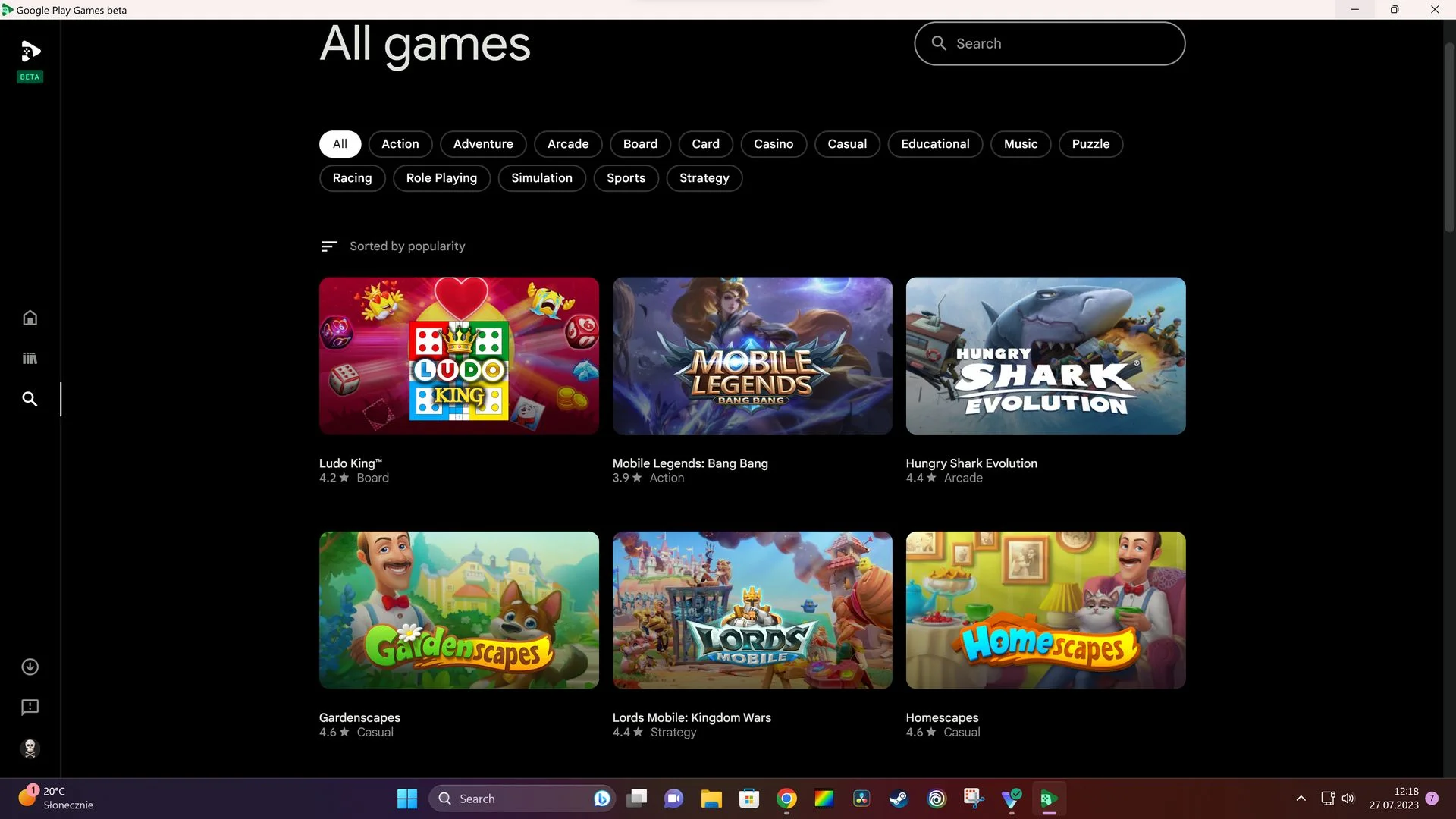
Task: Click the Homescapes title text
Action: [x=942, y=717]
